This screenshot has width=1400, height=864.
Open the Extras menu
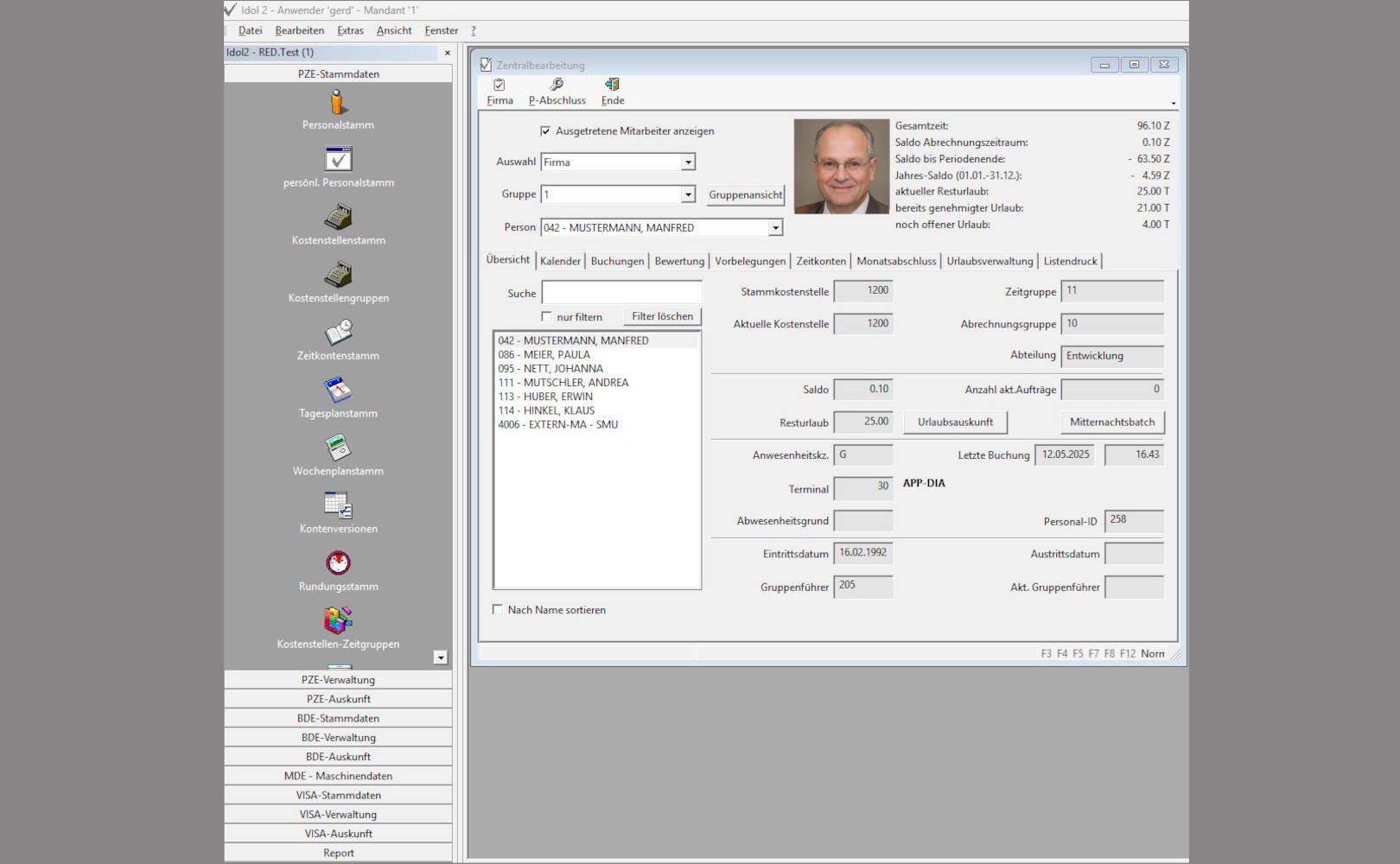(350, 31)
